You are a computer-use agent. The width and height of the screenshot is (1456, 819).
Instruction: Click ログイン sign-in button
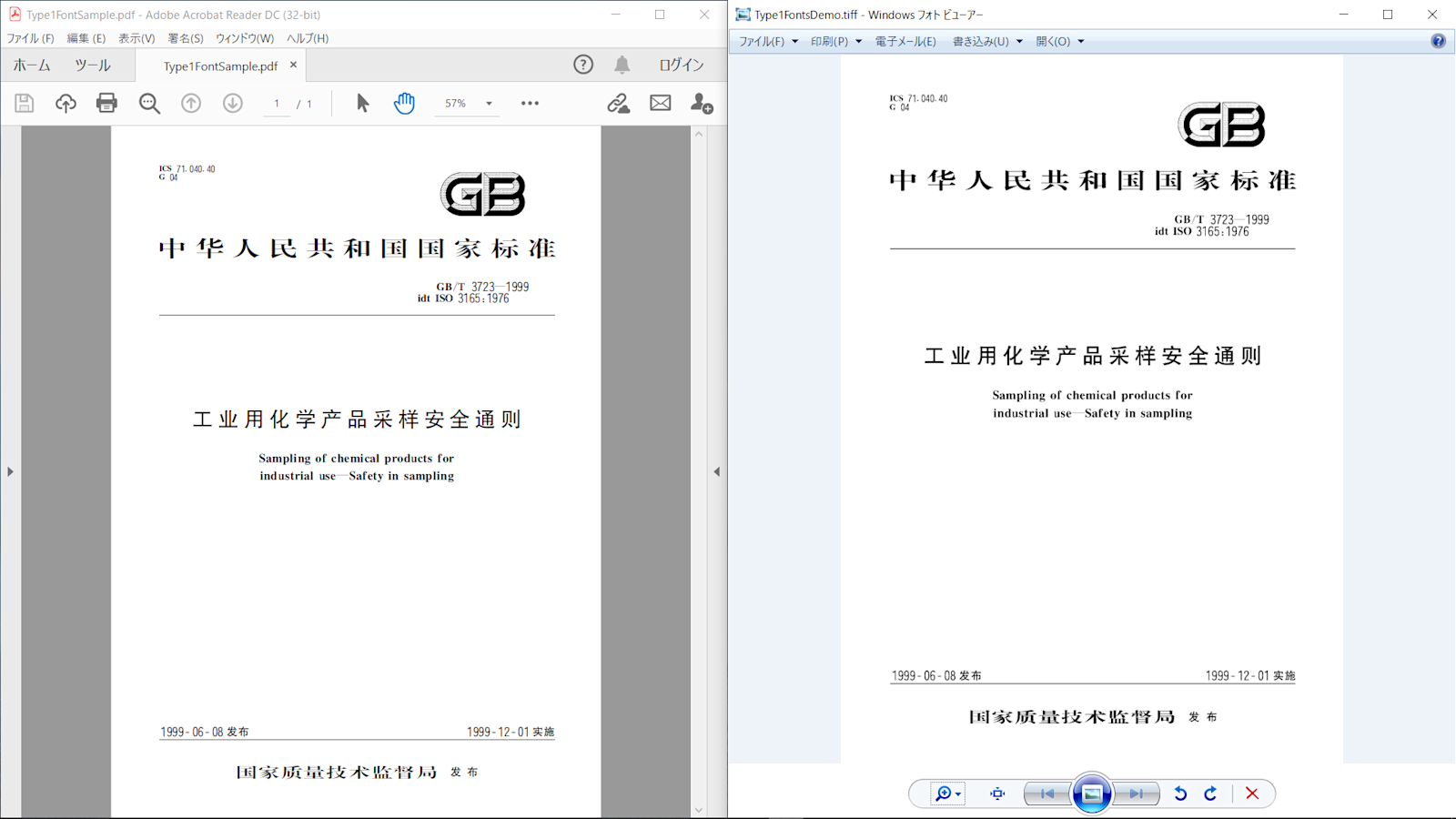click(x=682, y=65)
